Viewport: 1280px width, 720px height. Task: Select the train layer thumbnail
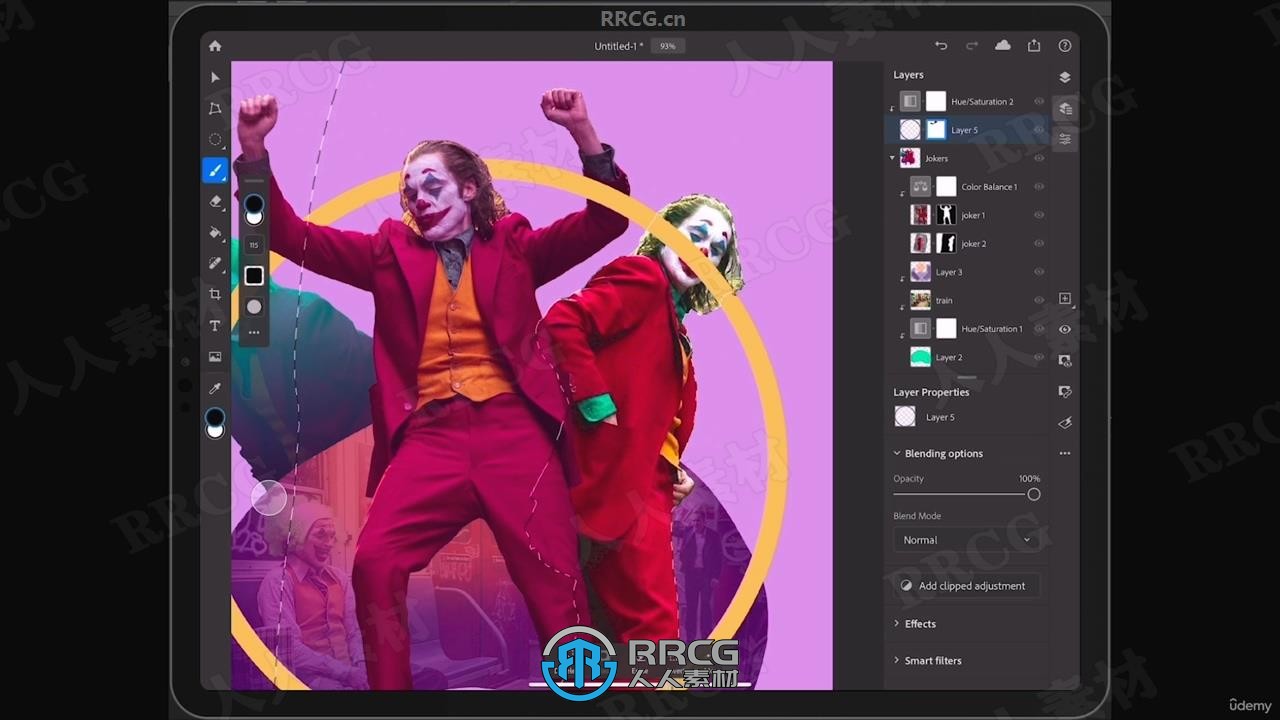point(920,300)
